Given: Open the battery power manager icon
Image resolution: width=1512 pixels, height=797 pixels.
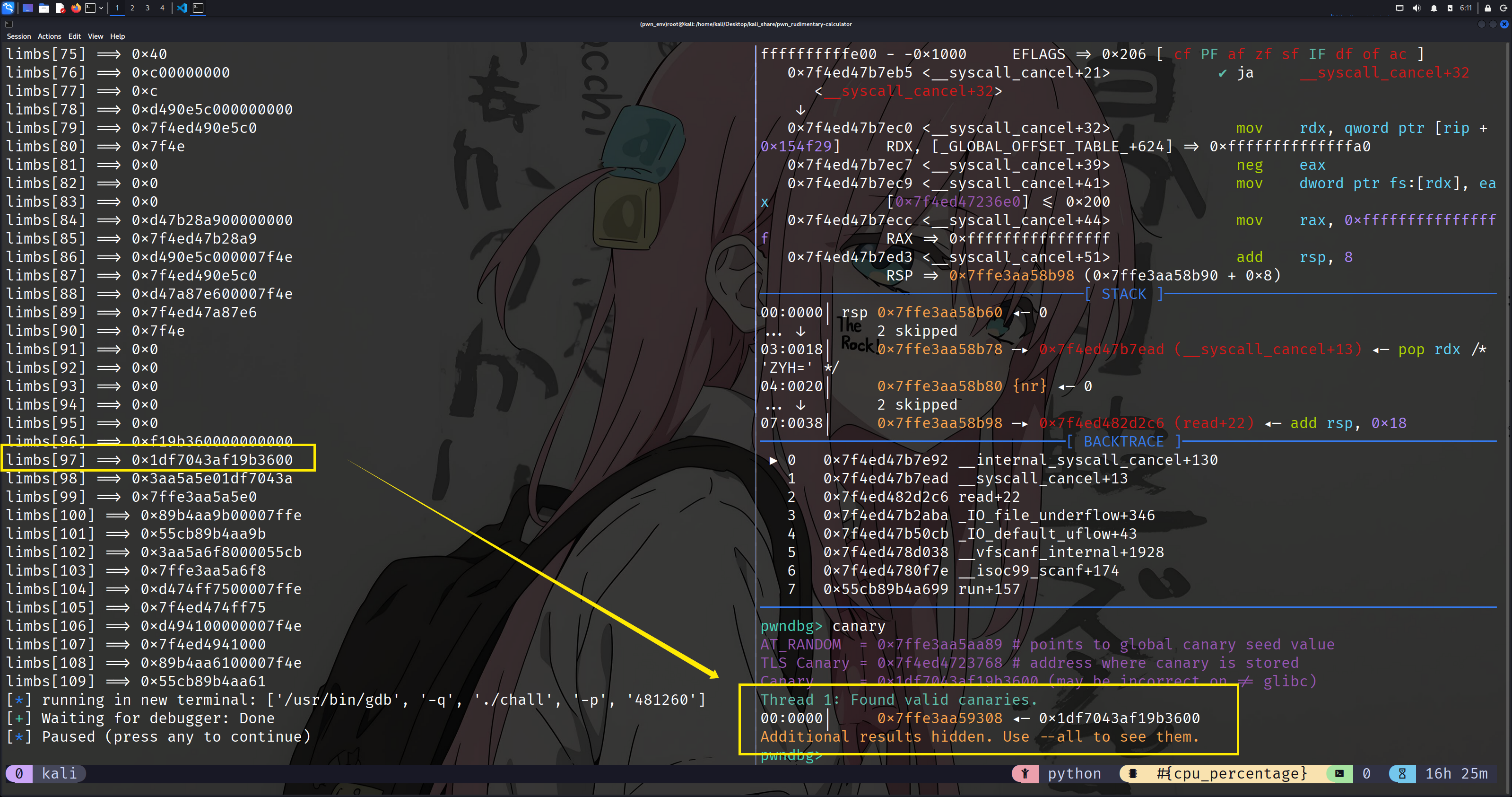Looking at the screenshot, I should click(1450, 8).
